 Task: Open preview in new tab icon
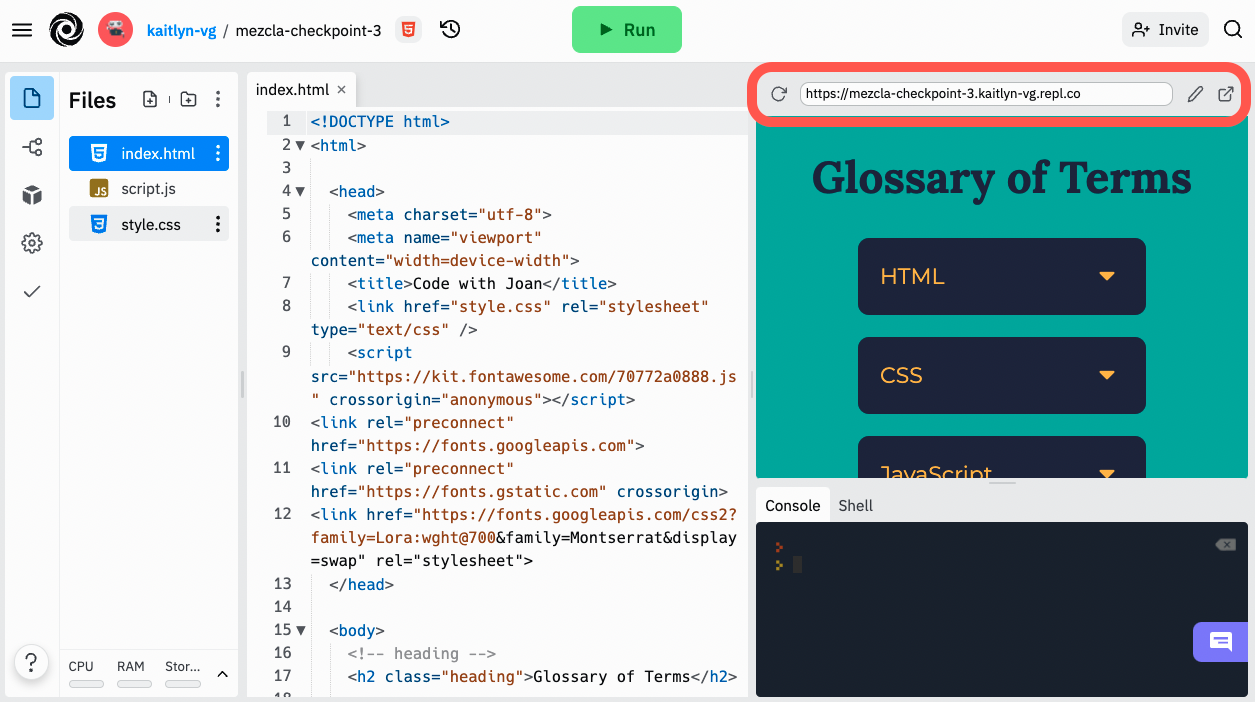(x=1226, y=94)
